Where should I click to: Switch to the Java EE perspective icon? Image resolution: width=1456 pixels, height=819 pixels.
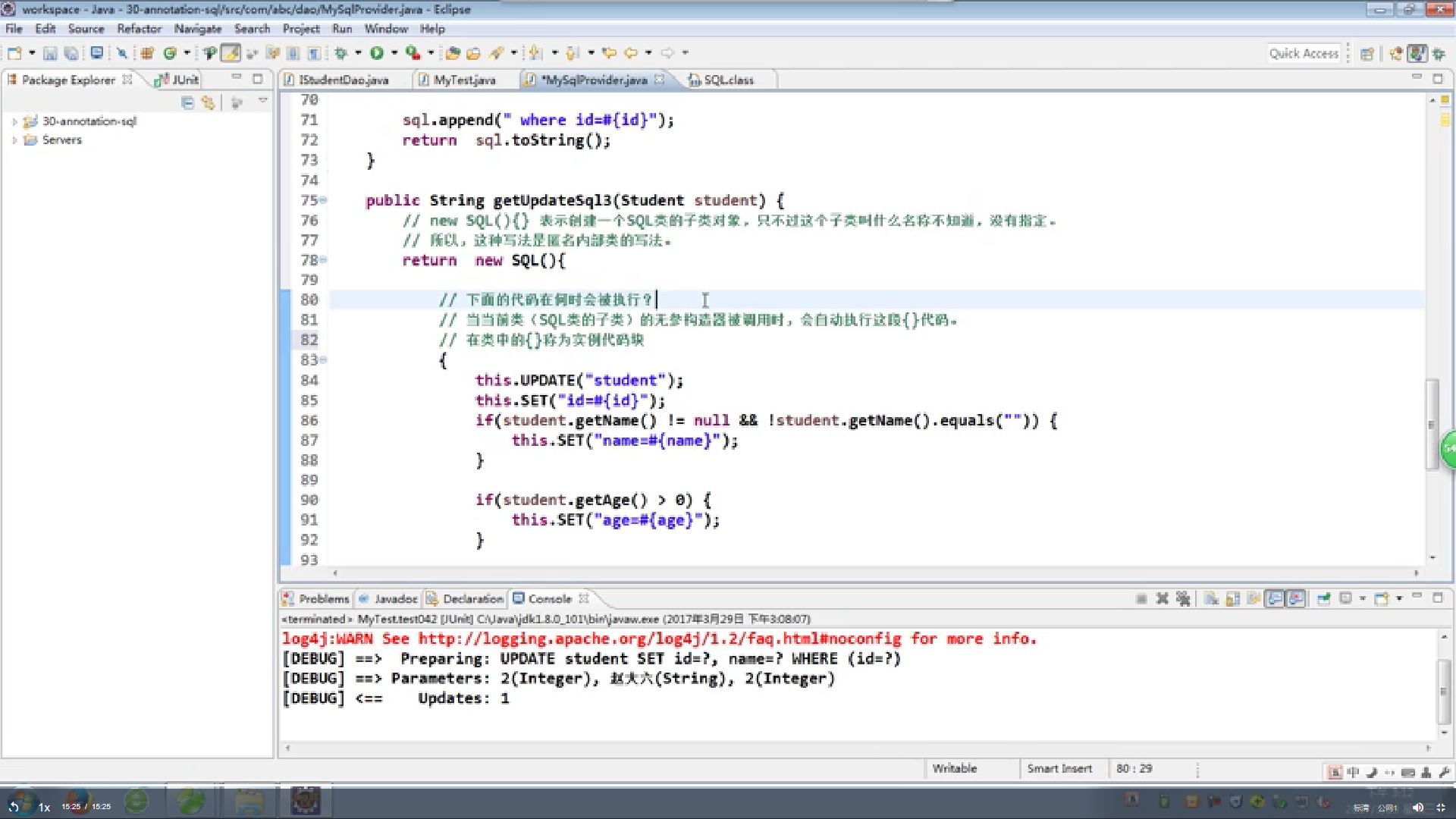tap(1396, 54)
